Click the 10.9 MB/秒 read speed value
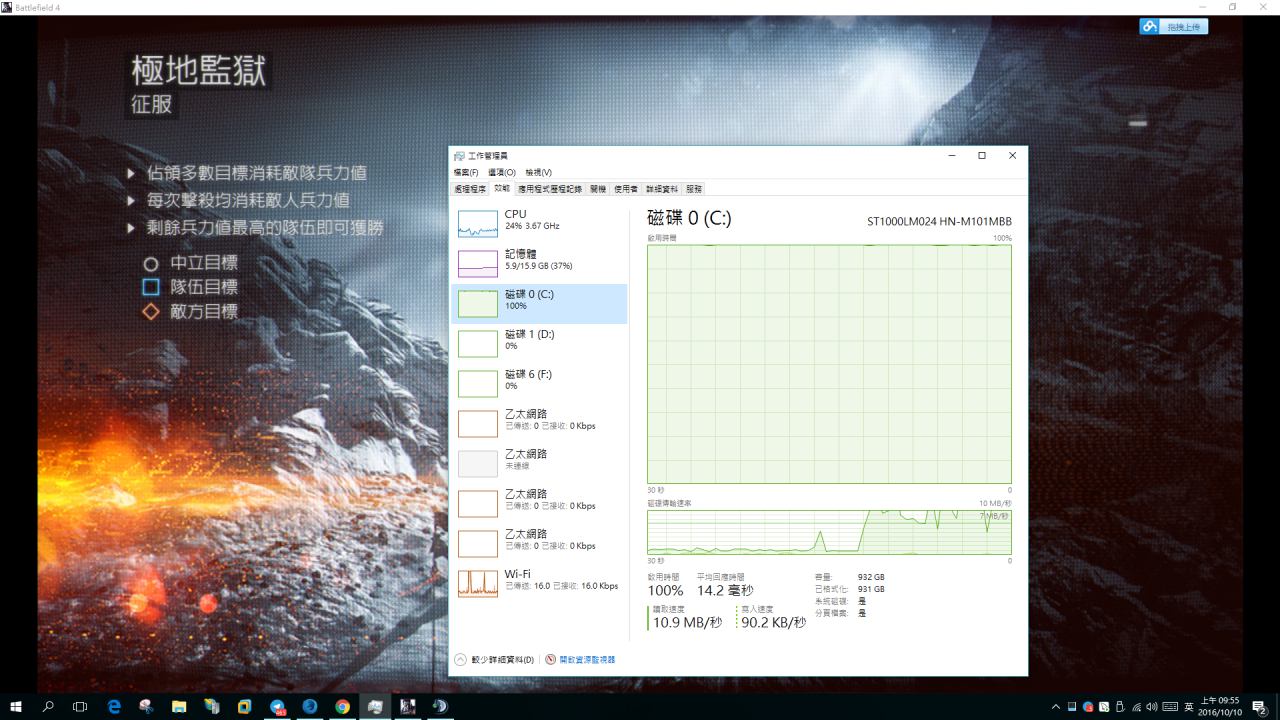 click(687, 623)
